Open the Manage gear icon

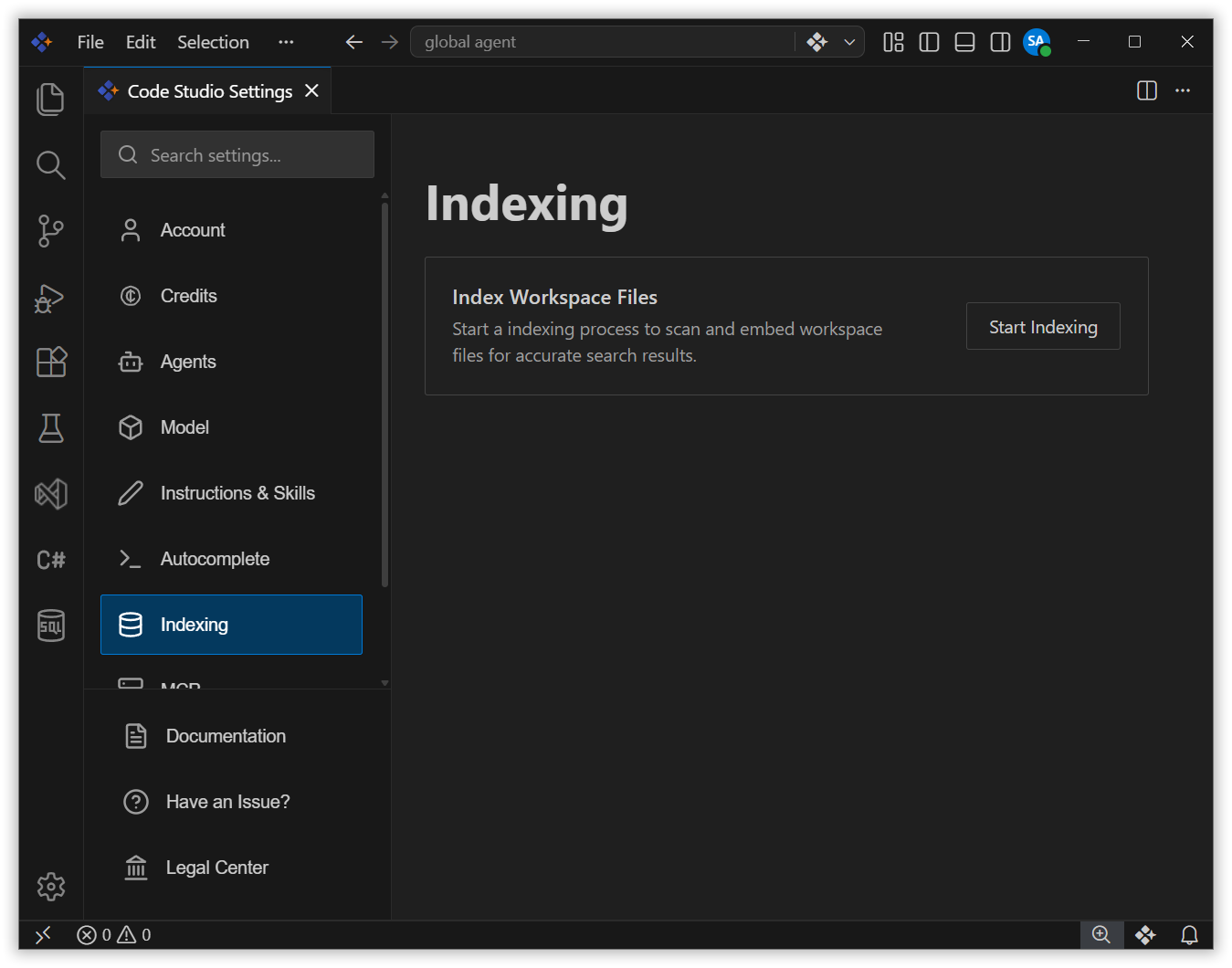click(50, 886)
